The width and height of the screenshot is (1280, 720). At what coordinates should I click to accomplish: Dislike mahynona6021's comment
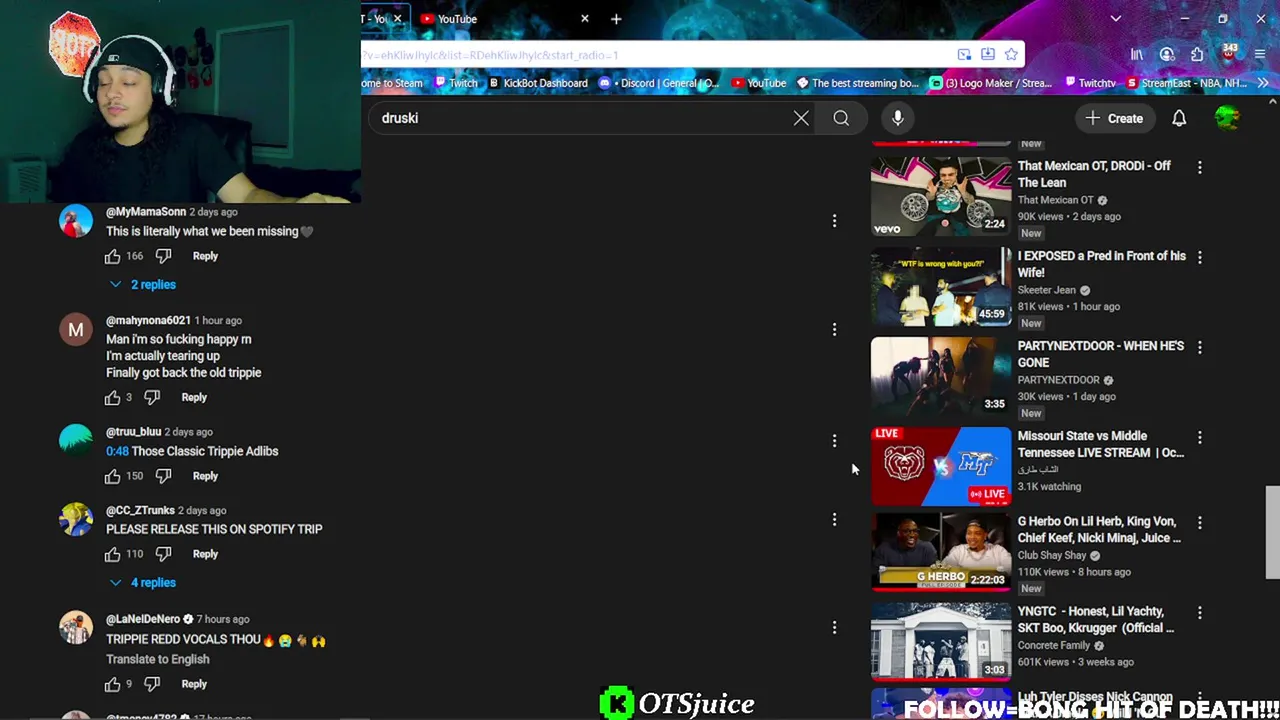coord(152,397)
